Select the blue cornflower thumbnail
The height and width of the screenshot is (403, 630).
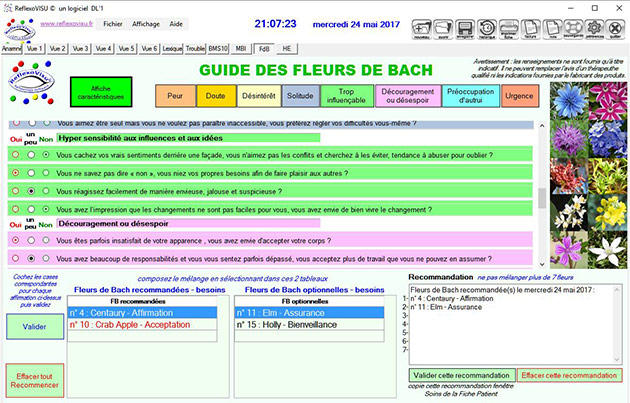(569, 100)
